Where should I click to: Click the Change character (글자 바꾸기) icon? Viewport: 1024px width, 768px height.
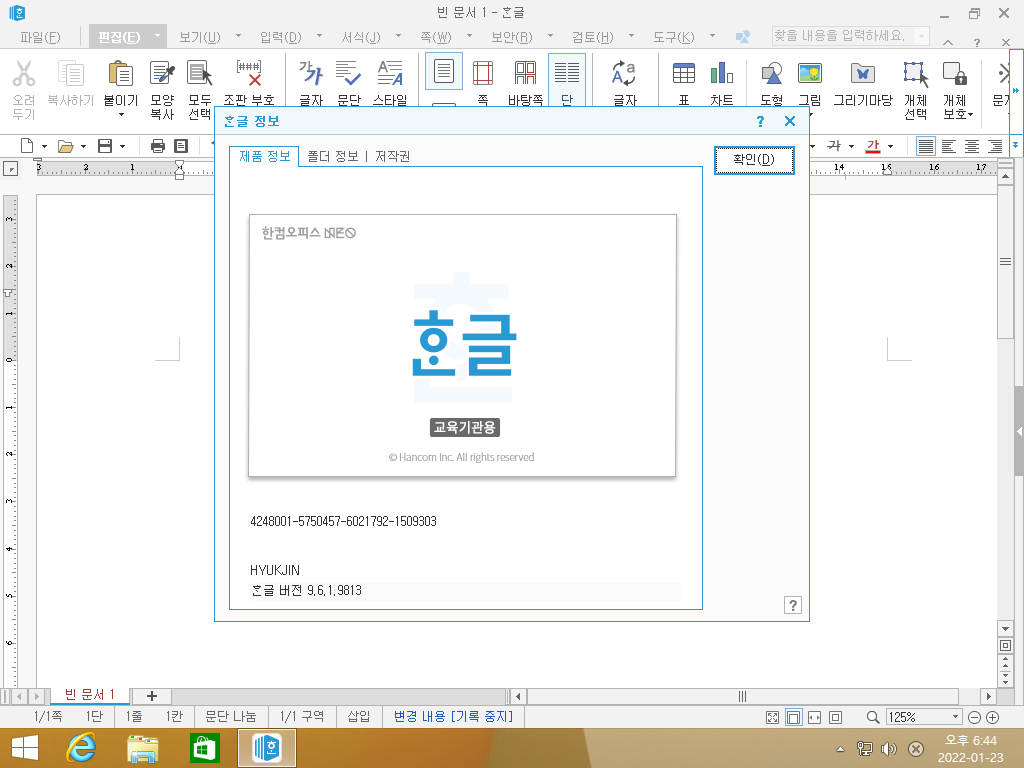pyautogui.click(x=624, y=73)
